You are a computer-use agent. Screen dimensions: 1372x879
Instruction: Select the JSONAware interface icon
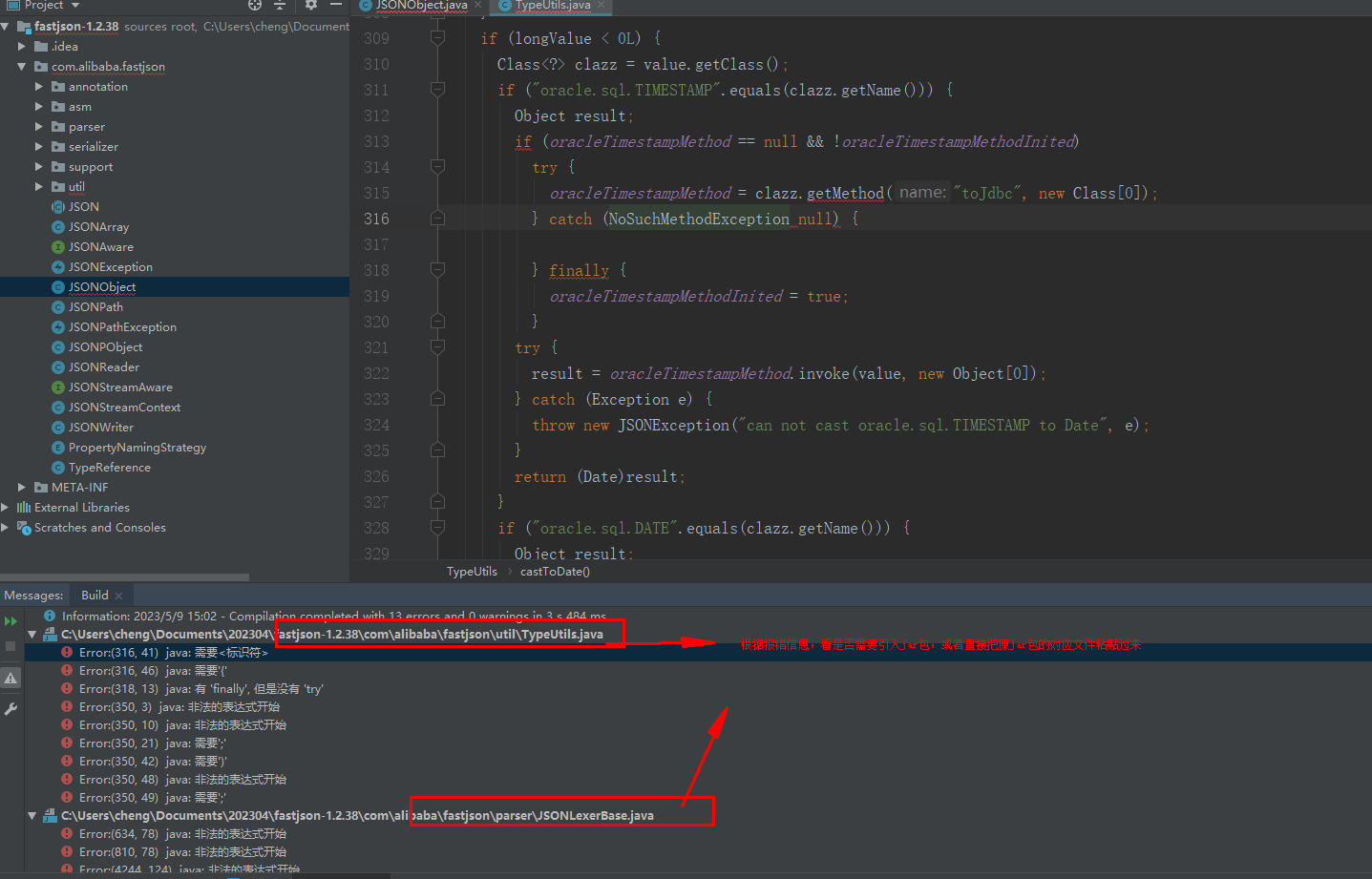58,247
